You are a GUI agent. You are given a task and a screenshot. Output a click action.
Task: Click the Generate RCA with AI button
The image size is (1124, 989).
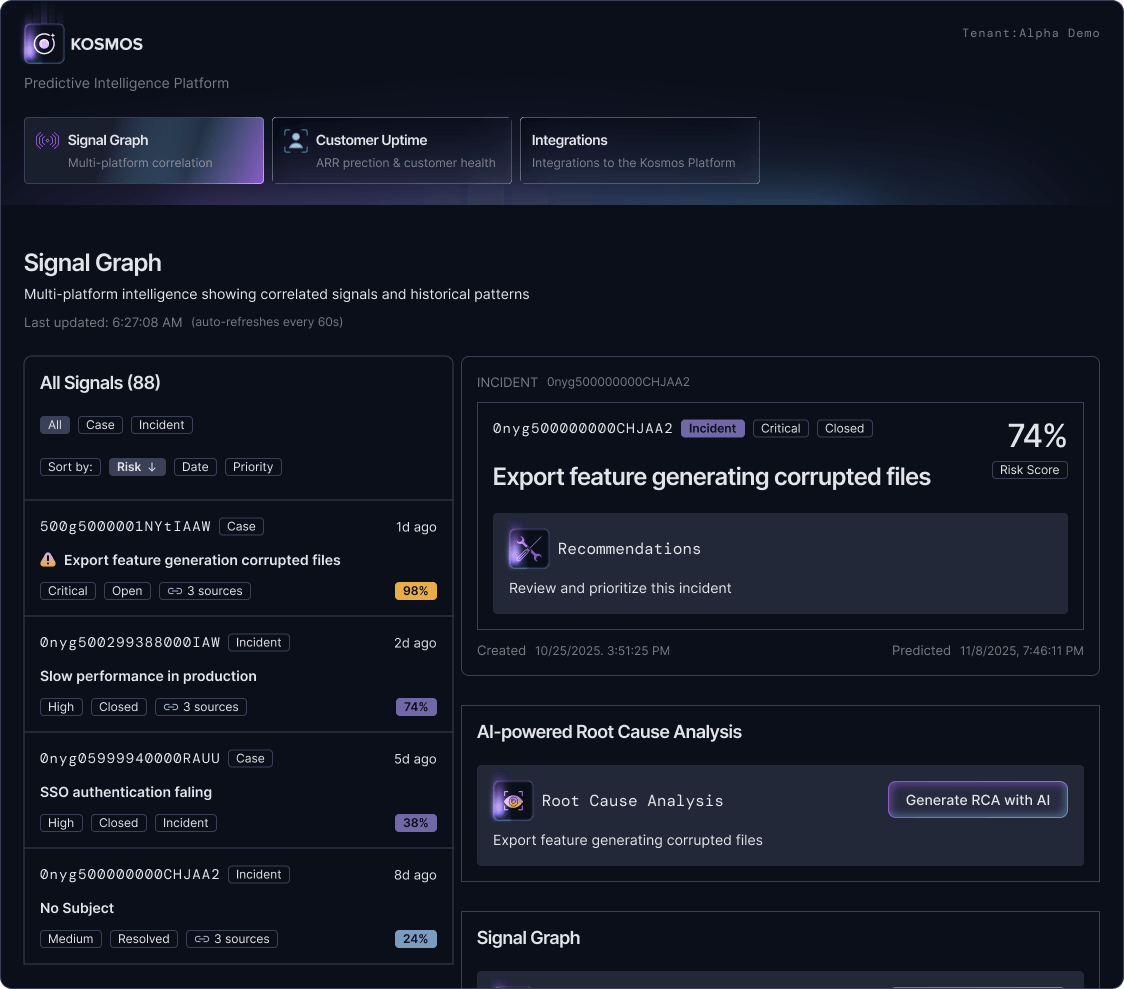point(977,799)
